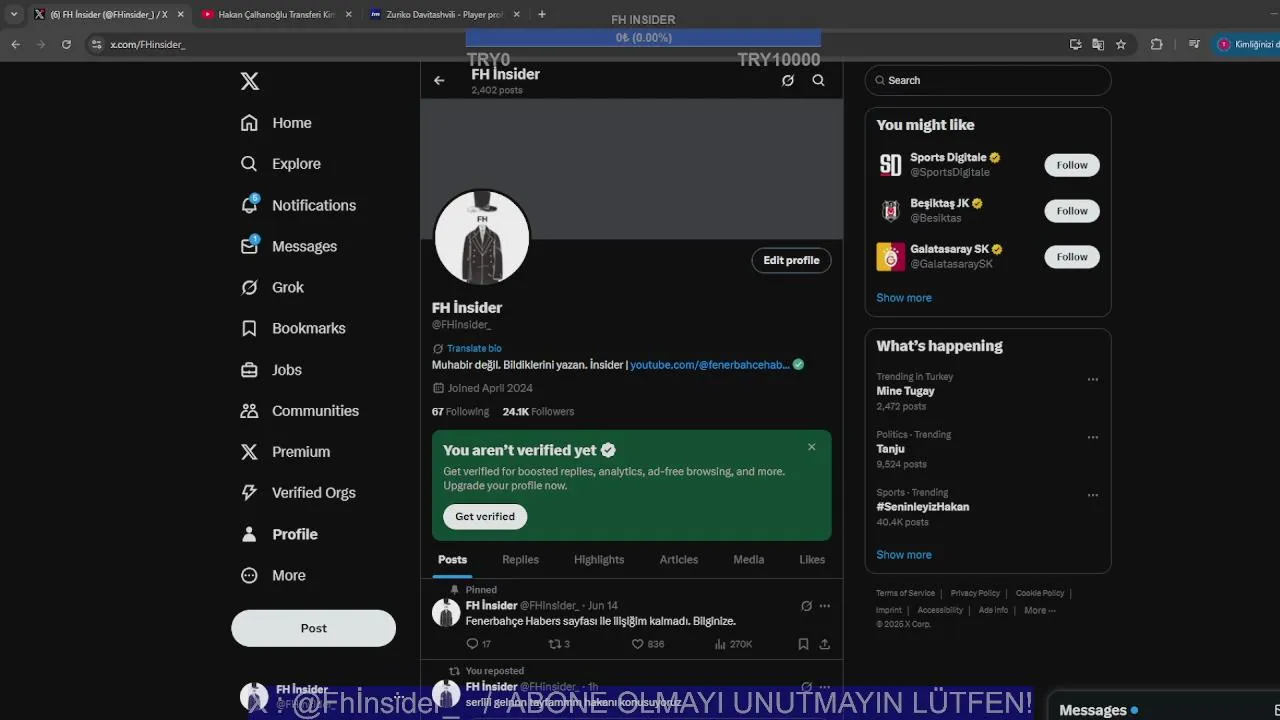The height and width of the screenshot is (720, 1280).
Task: Open Jobs in the sidebar
Action: pyautogui.click(x=271, y=370)
